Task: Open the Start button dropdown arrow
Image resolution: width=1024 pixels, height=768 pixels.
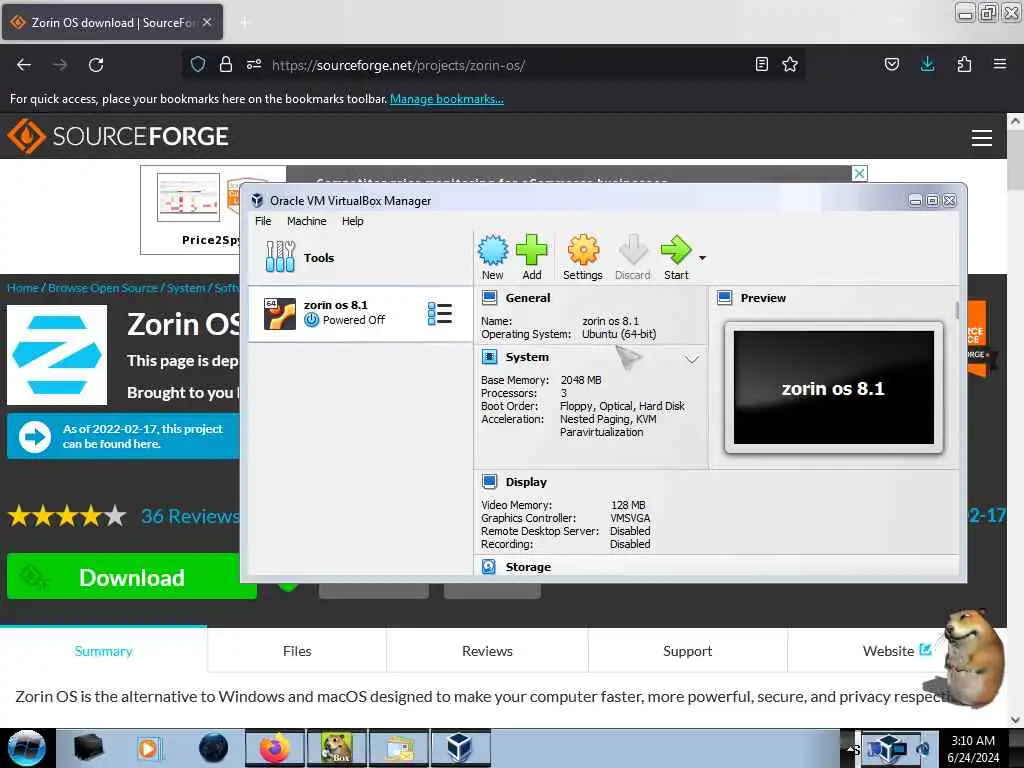Action: pyautogui.click(x=702, y=258)
